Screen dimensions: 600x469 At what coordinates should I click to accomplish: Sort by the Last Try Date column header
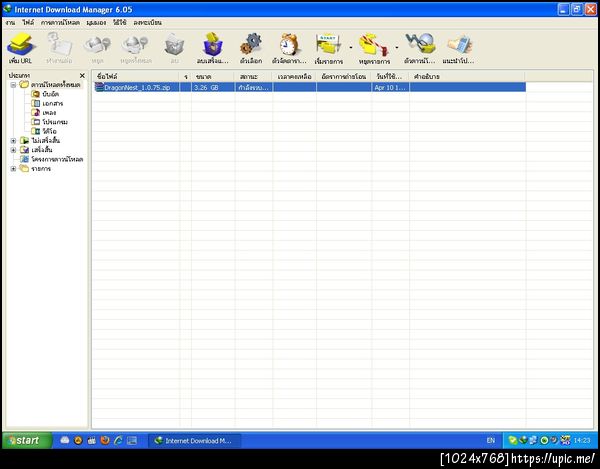point(390,77)
